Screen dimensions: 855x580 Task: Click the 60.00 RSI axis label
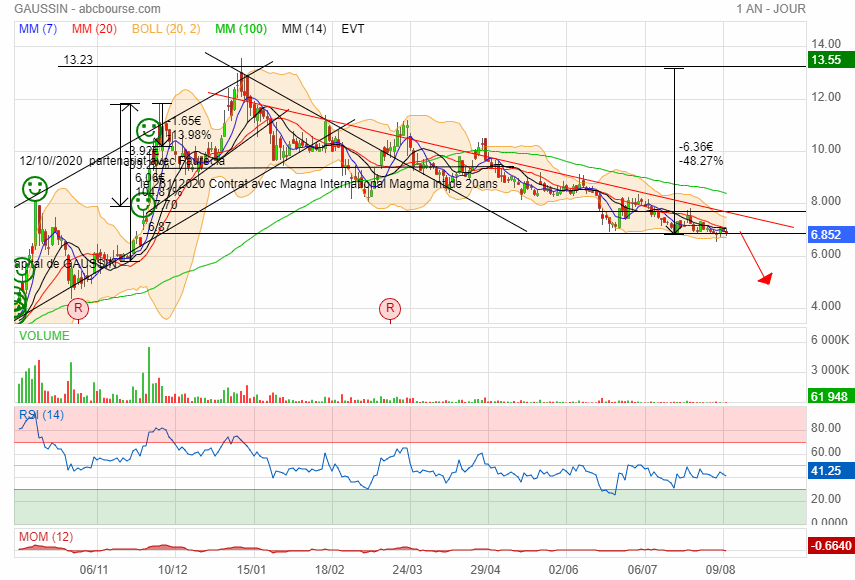(826, 452)
